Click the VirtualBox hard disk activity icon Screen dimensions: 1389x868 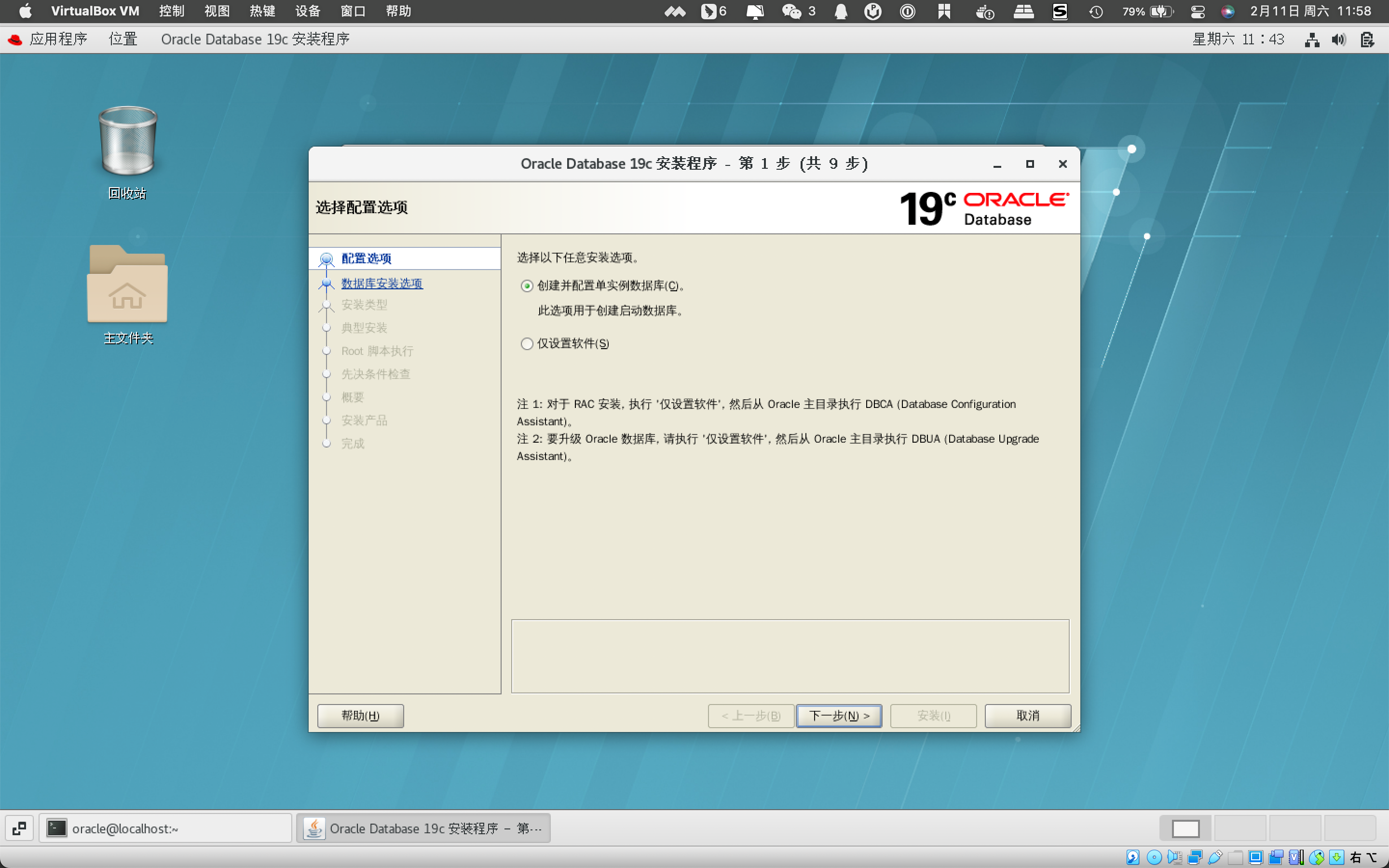pyautogui.click(x=1133, y=857)
